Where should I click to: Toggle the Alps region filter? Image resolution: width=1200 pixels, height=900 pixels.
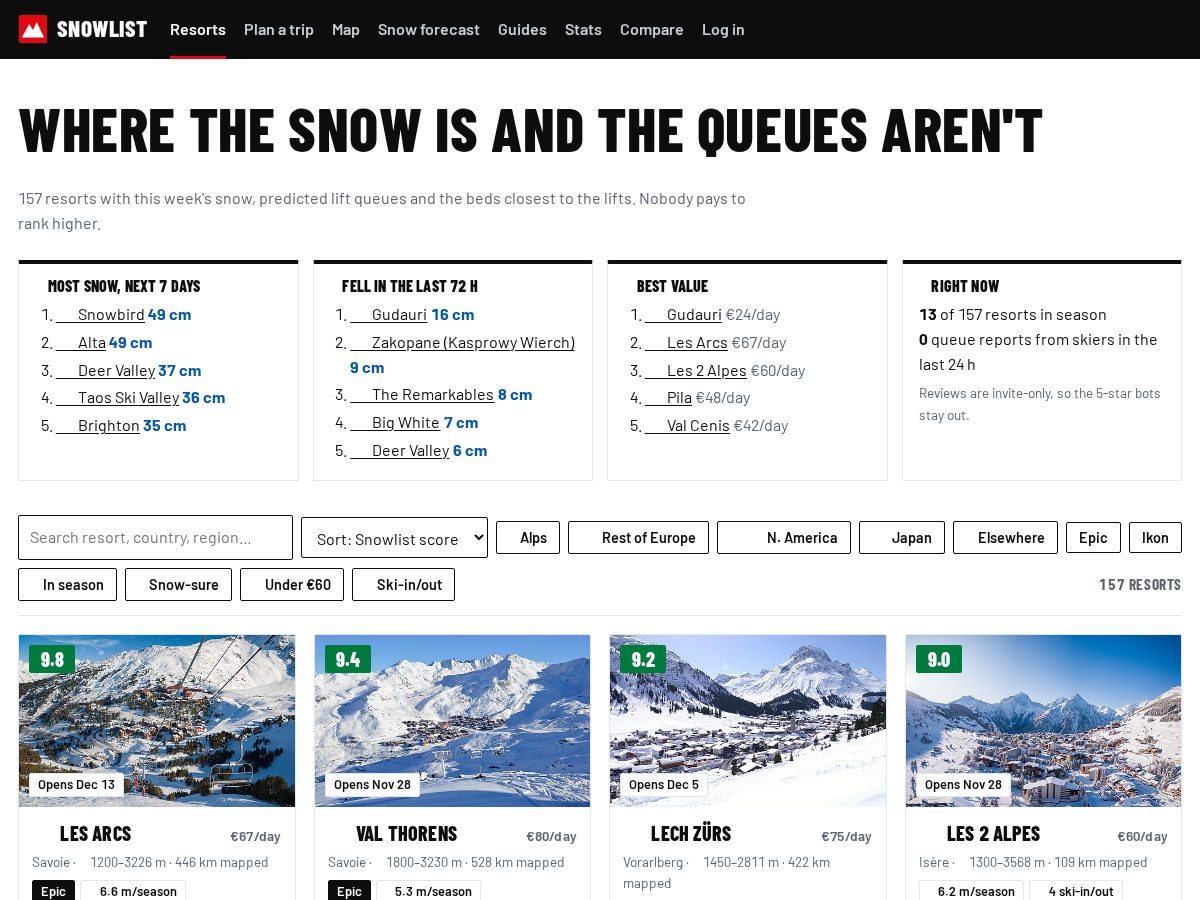(x=528, y=538)
